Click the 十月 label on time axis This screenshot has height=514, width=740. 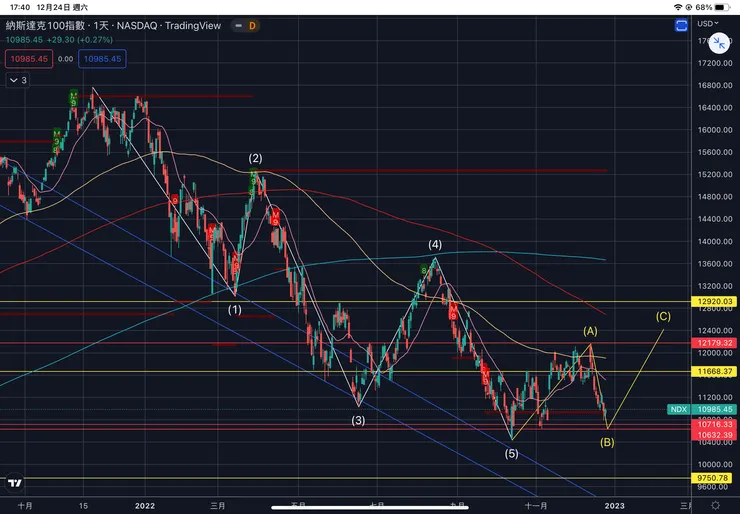[x=25, y=506]
